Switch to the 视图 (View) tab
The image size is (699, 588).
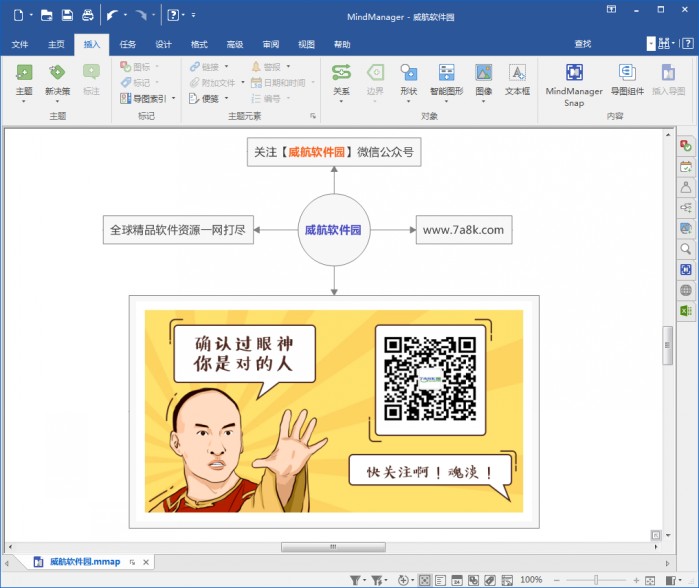tap(306, 44)
